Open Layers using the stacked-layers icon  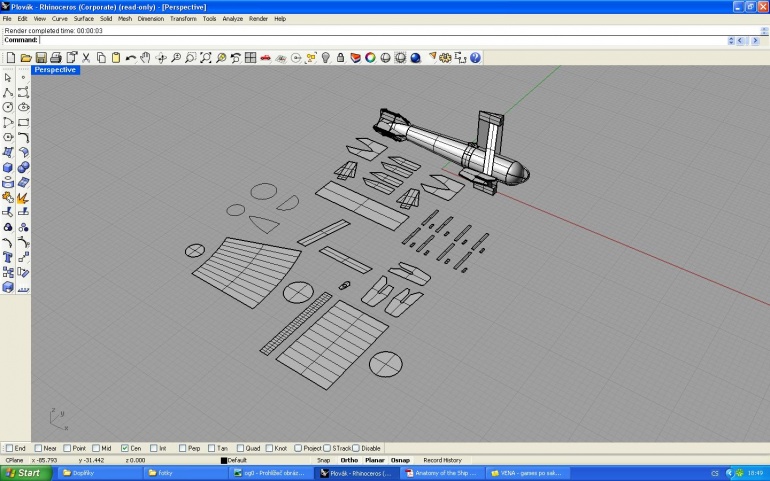coord(356,58)
